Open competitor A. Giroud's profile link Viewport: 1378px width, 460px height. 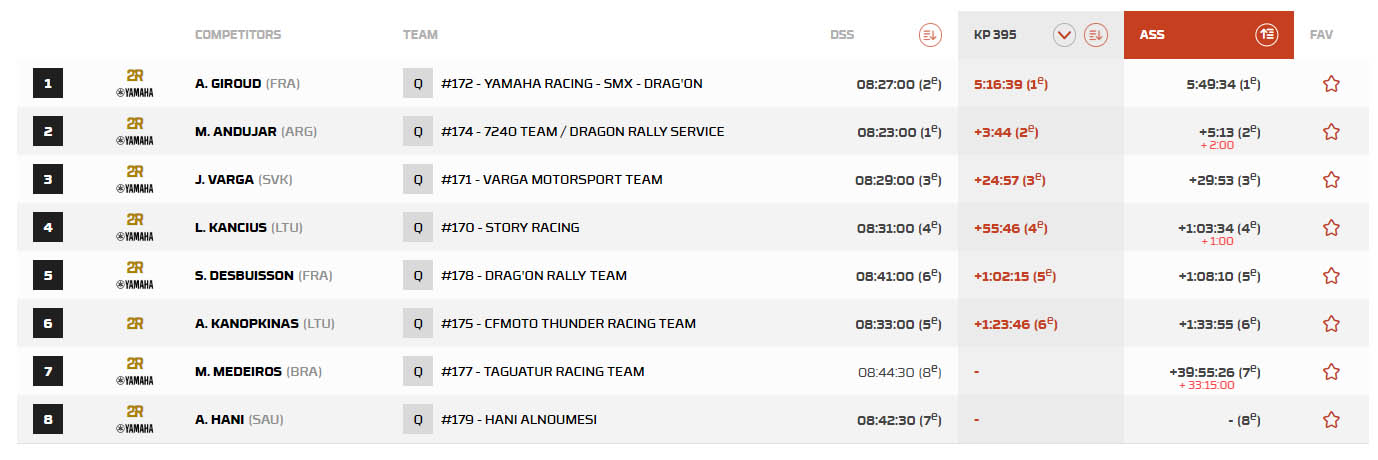228,84
